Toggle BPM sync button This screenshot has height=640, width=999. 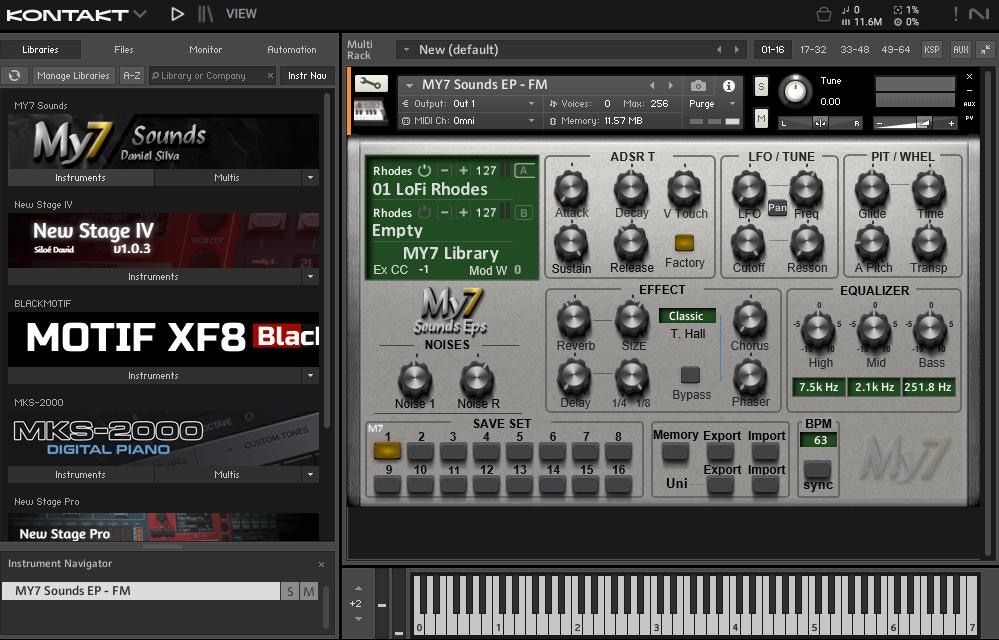(817, 469)
